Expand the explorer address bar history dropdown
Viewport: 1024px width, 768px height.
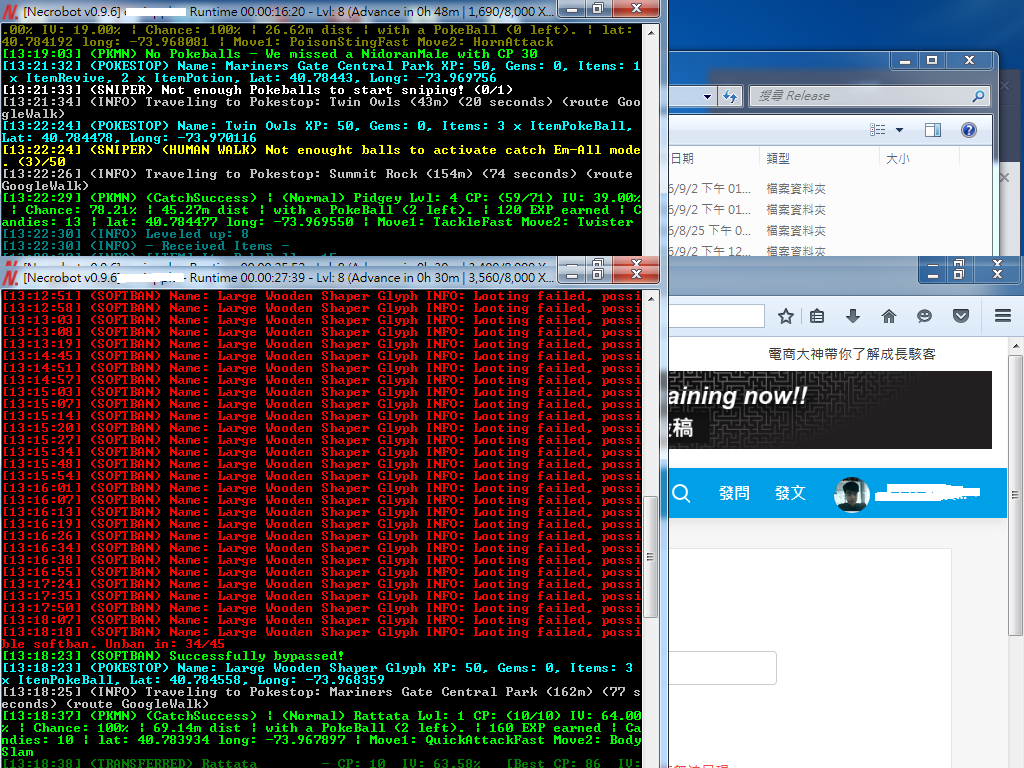707,97
